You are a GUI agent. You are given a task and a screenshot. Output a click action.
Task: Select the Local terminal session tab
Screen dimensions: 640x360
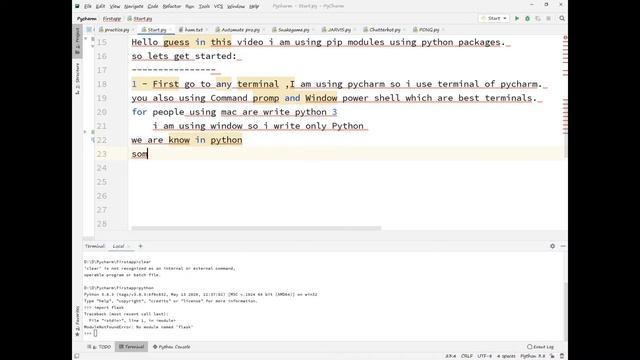(x=118, y=246)
